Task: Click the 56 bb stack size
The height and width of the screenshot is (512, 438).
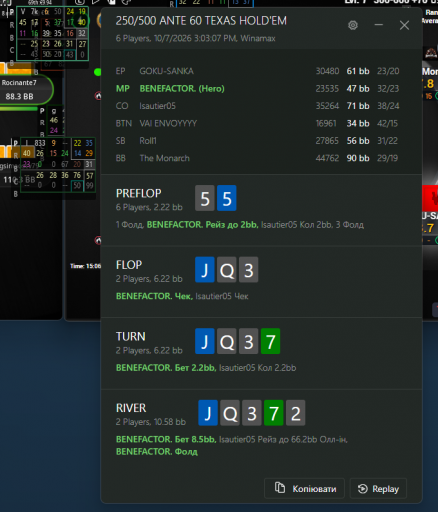Action: coord(358,141)
